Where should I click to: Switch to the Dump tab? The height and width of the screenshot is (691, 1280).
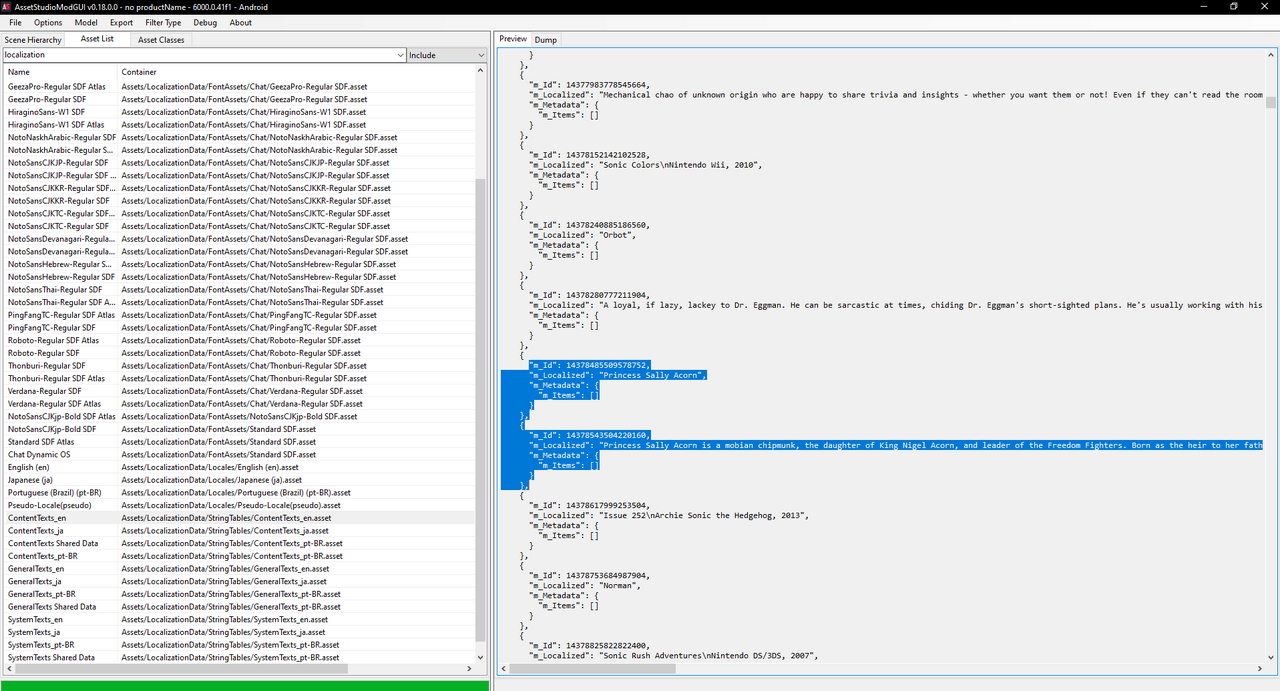click(x=545, y=40)
